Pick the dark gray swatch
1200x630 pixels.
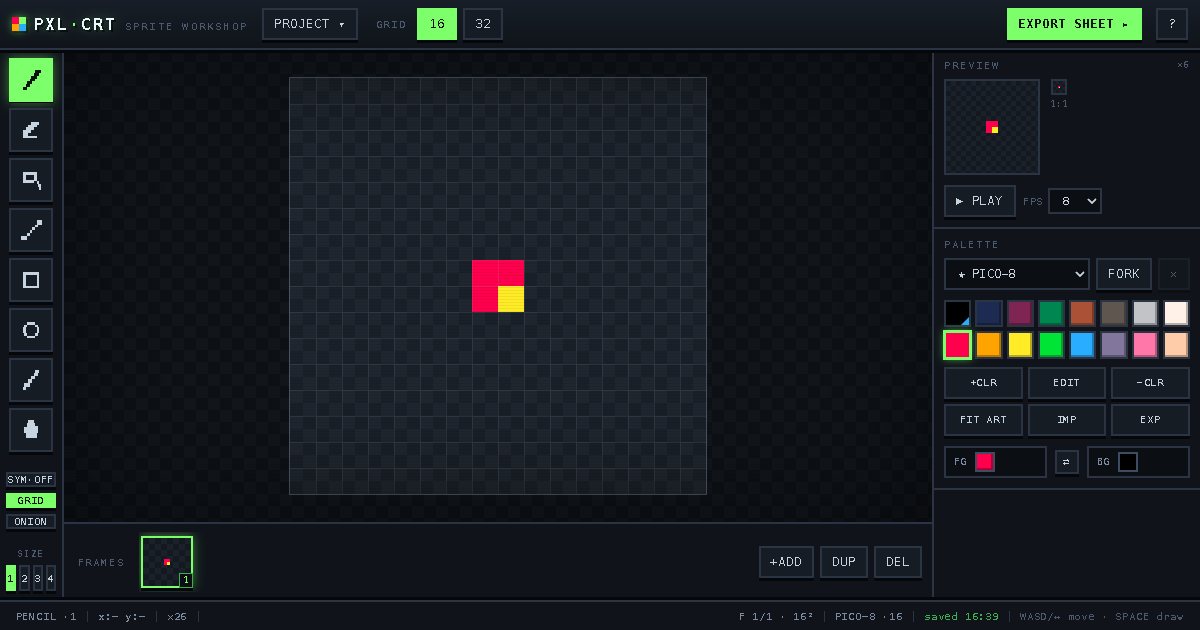[1113, 313]
